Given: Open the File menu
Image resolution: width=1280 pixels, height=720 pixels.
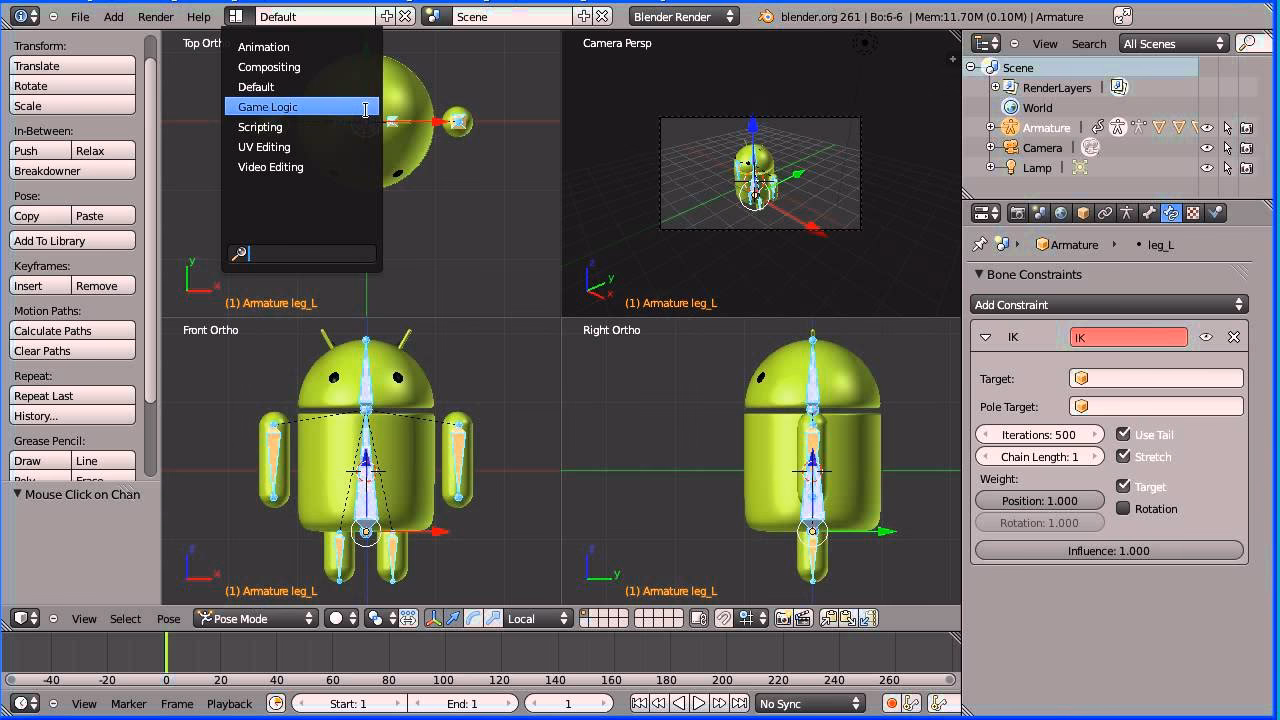Looking at the screenshot, I should (80, 16).
